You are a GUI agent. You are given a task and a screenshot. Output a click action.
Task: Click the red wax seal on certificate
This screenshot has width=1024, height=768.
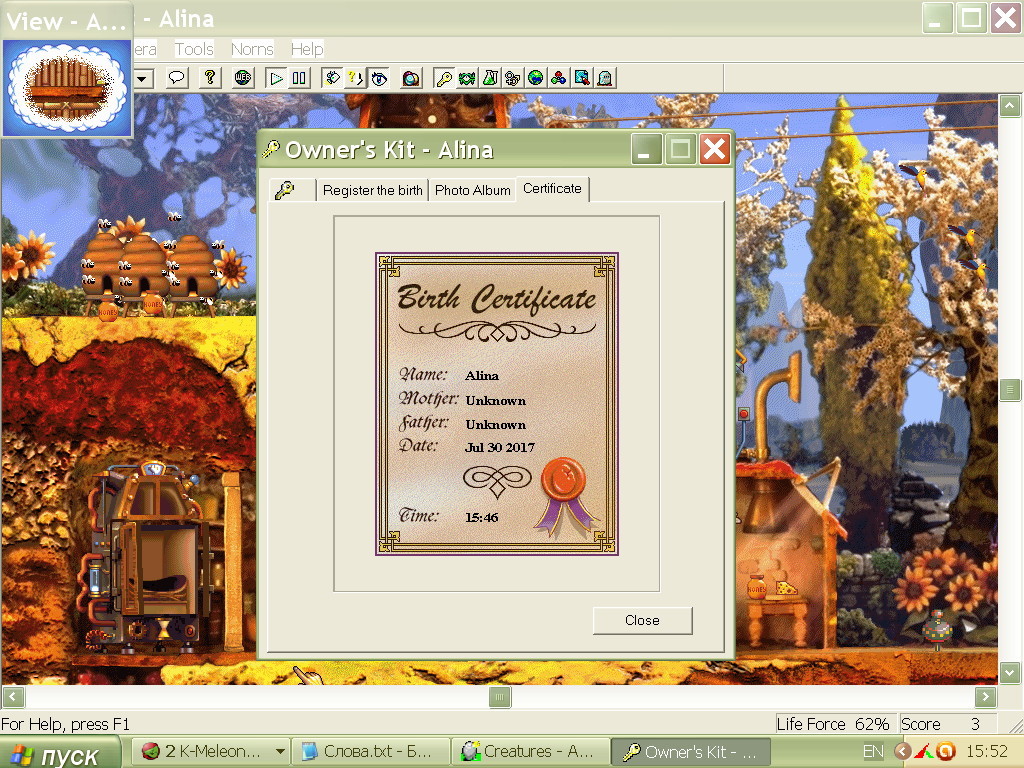(564, 477)
